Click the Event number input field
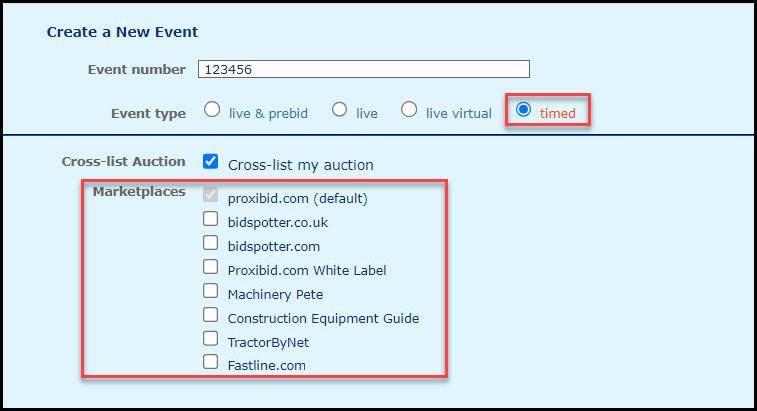The height and width of the screenshot is (411, 757). click(x=364, y=69)
